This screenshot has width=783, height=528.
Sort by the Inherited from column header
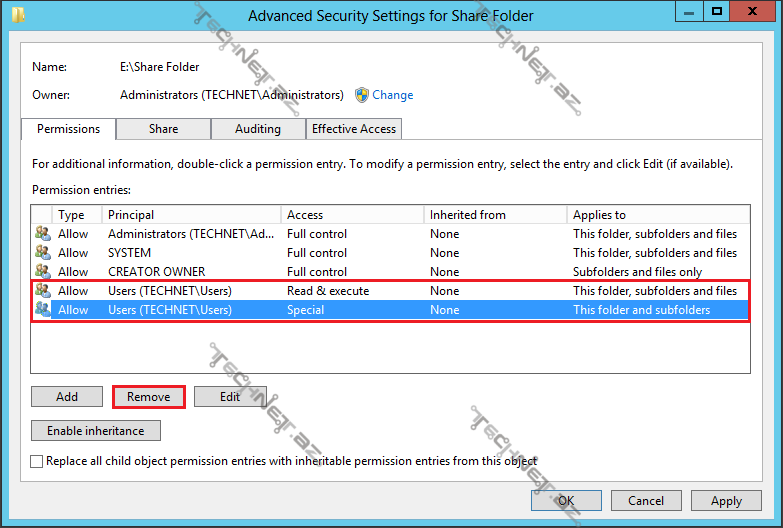click(494, 215)
